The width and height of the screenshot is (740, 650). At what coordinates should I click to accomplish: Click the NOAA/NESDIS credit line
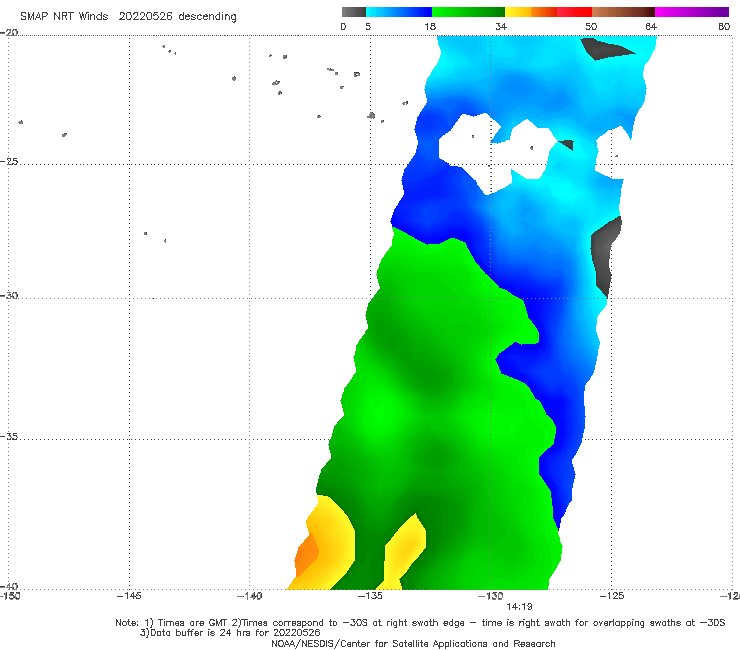(413, 643)
